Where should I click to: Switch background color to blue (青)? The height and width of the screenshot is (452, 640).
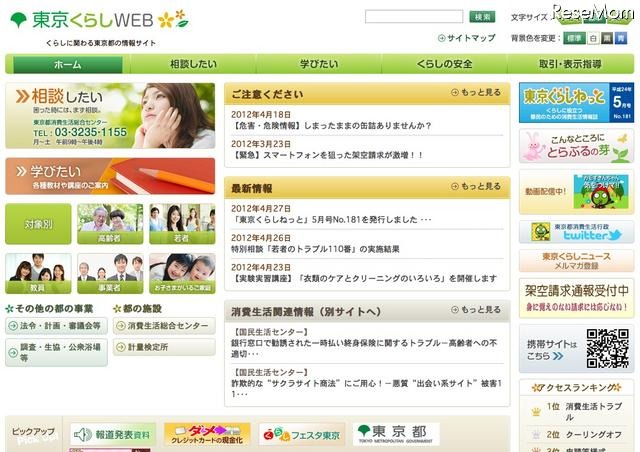621,38
